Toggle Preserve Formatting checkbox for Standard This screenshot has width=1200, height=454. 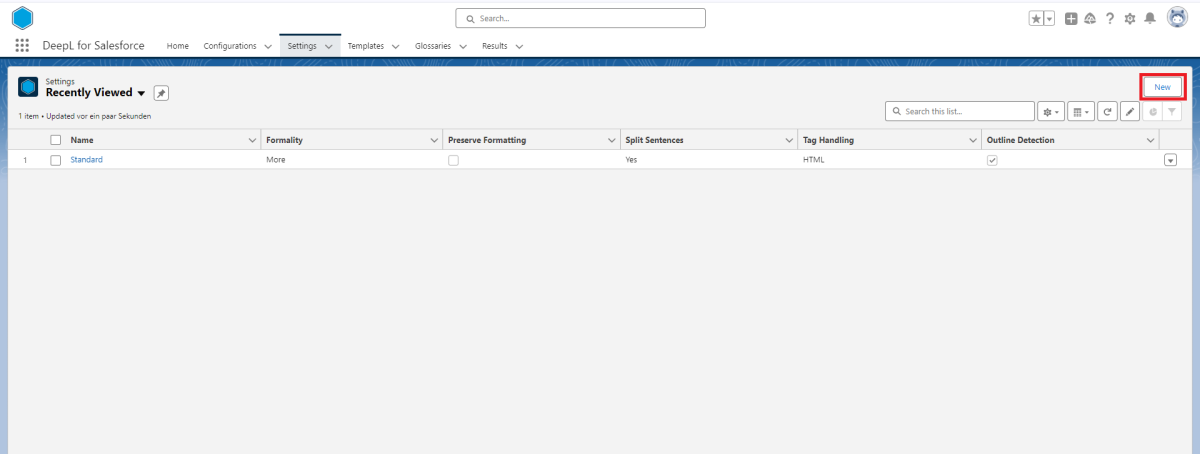(453, 160)
